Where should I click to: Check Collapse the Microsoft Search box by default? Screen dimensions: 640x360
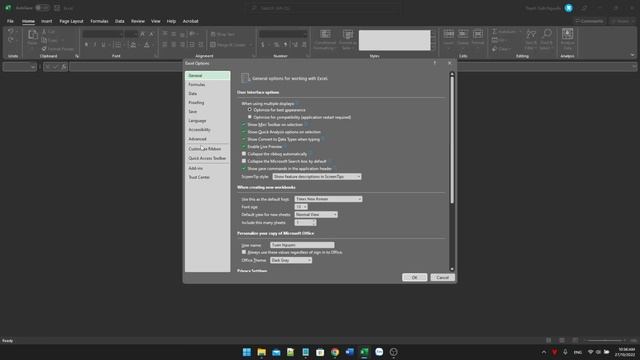[244, 161]
